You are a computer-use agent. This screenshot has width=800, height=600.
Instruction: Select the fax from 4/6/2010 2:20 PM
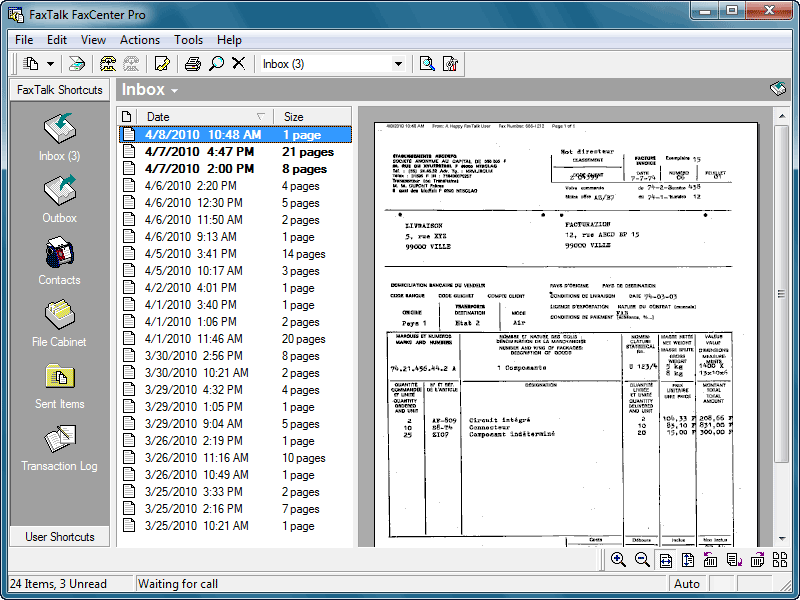[235, 186]
